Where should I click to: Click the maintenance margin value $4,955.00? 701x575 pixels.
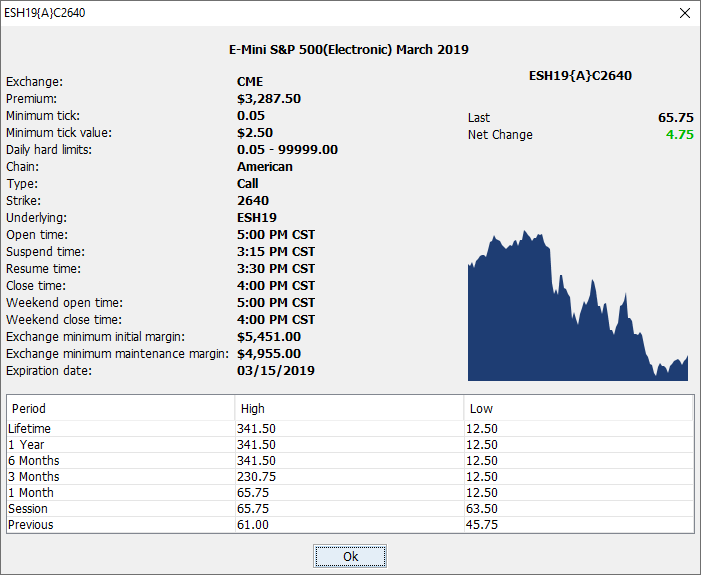coord(269,353)
